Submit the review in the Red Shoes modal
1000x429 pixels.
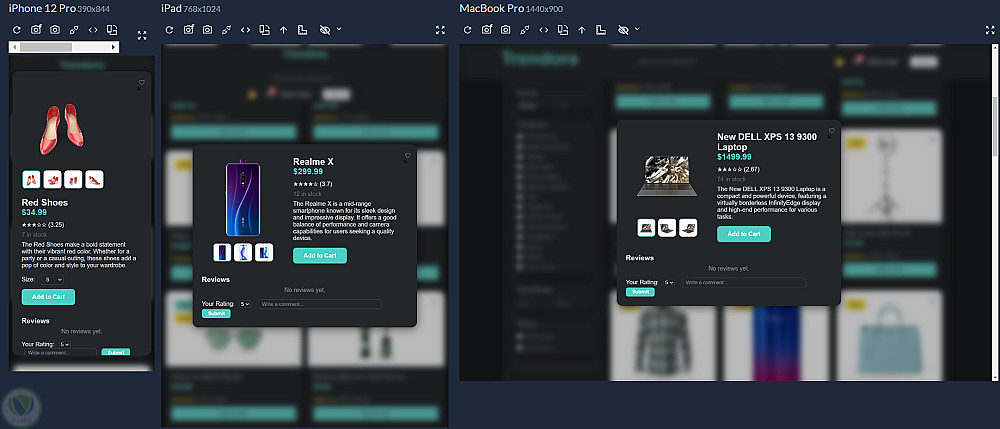(116, 352)
